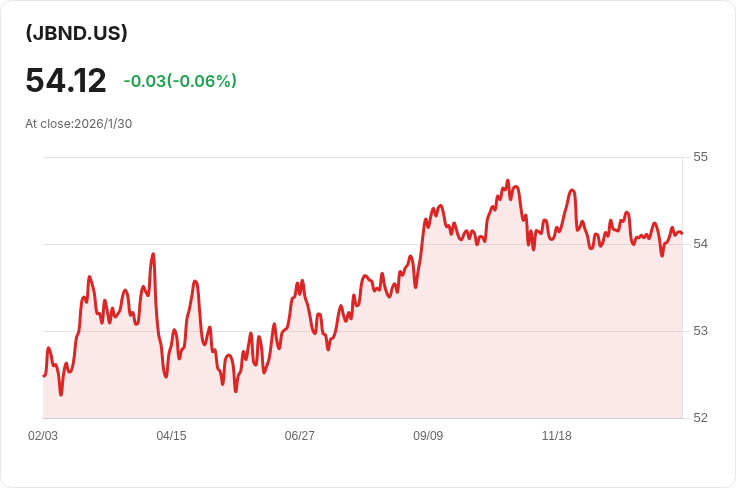Select the 11/18 date on the x-axis
Screen dimensions: 736x488
pyautogui.click(x=556, y=436)
